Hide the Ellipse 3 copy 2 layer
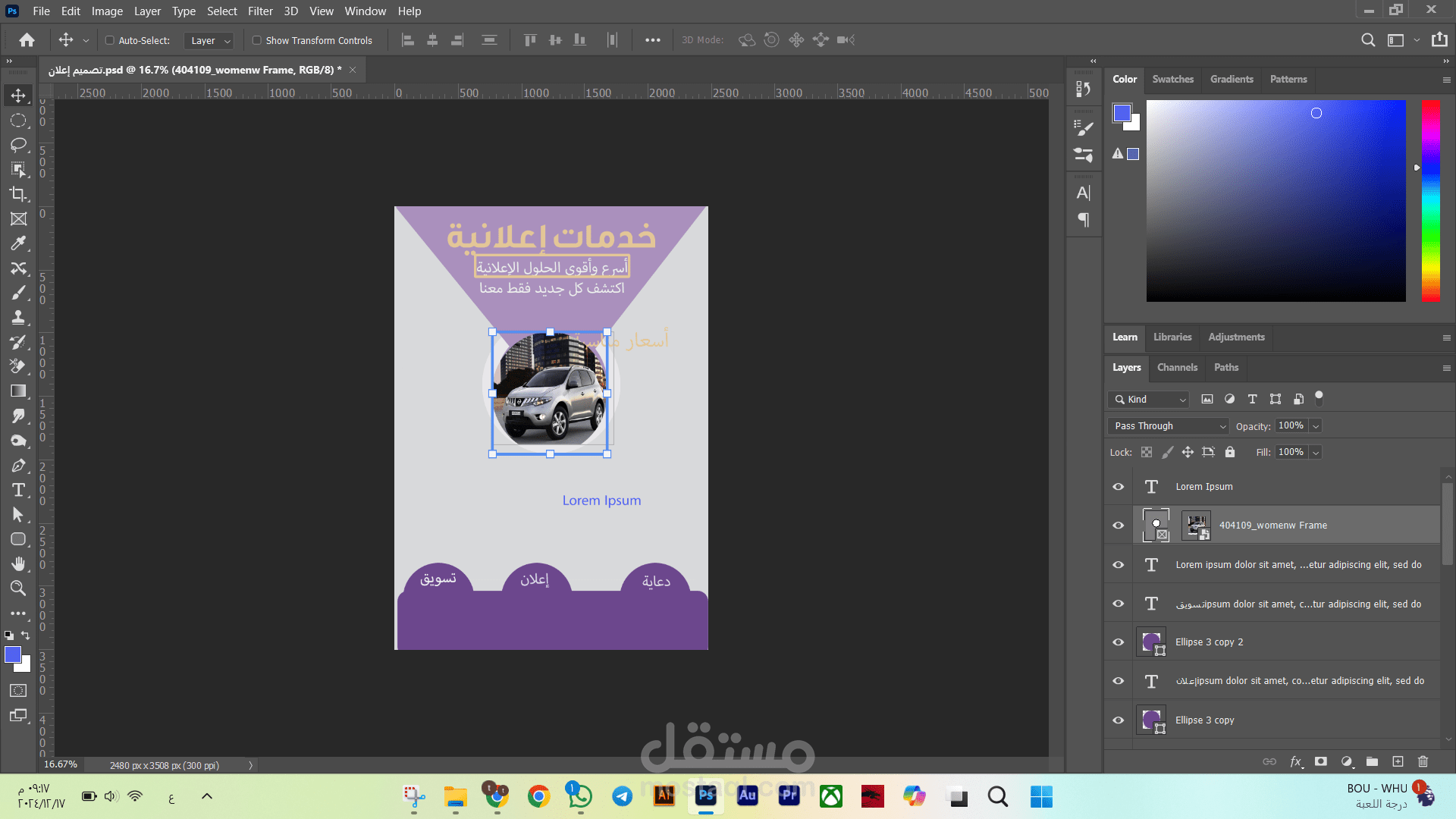The height and width of the screenshot is (819, 1456). point(1118,642)
